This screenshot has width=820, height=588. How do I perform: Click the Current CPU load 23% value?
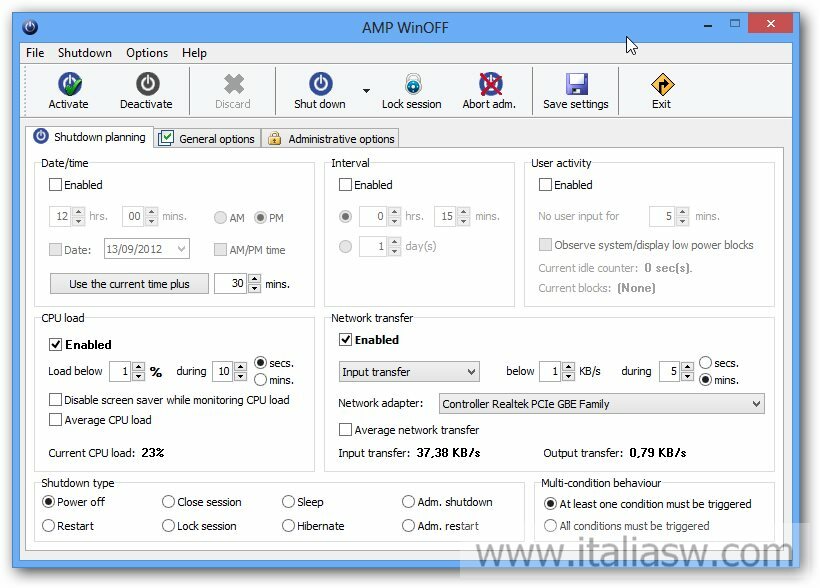[153, 453]
